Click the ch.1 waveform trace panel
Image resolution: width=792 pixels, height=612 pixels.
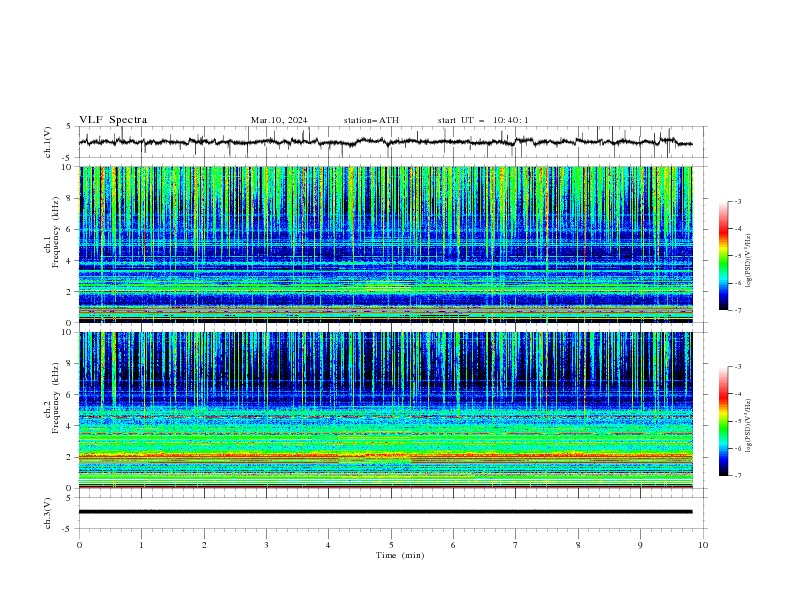click(393, 142)
